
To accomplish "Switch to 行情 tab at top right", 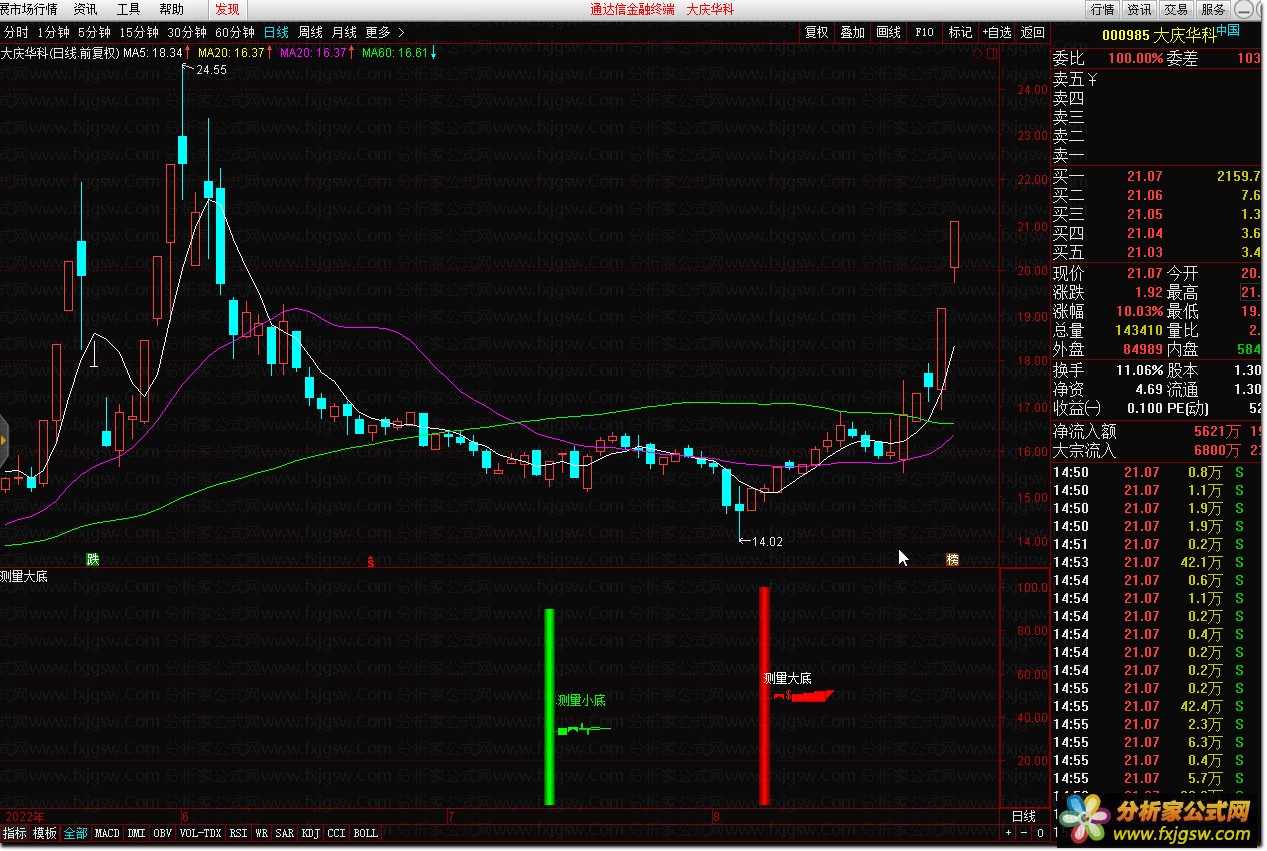I will [1103, 9].
